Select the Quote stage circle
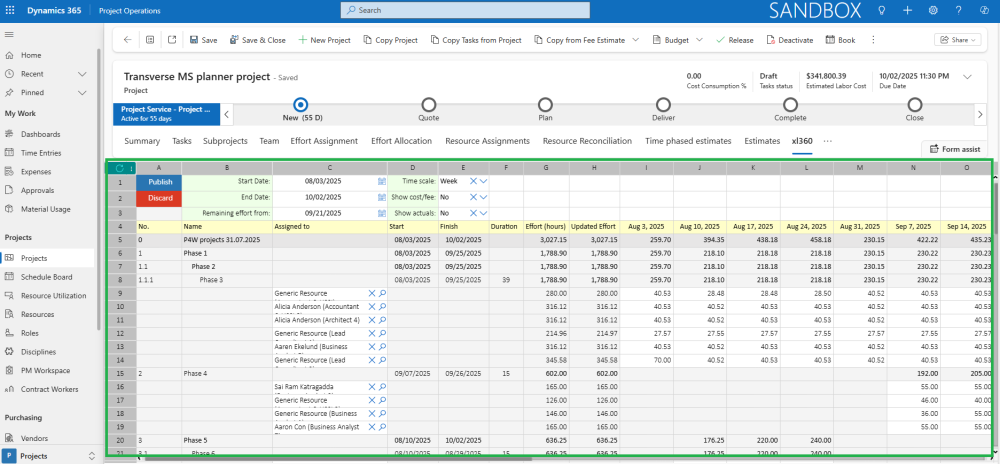The height and width of the screenshot is (464, 1000). (429, 104)
